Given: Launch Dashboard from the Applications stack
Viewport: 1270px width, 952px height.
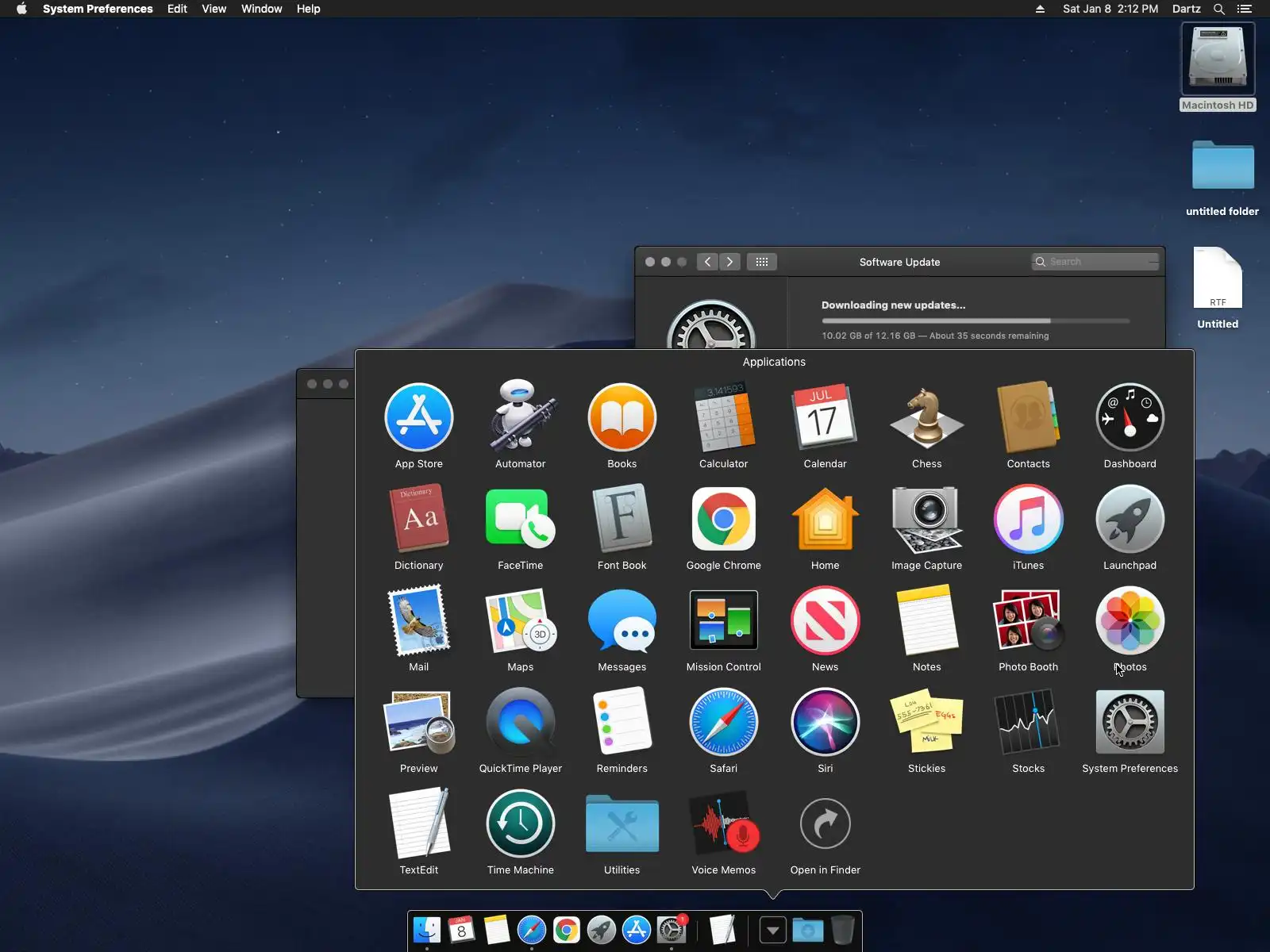Looking at the screenshot, I should [x=1130, y=418].
